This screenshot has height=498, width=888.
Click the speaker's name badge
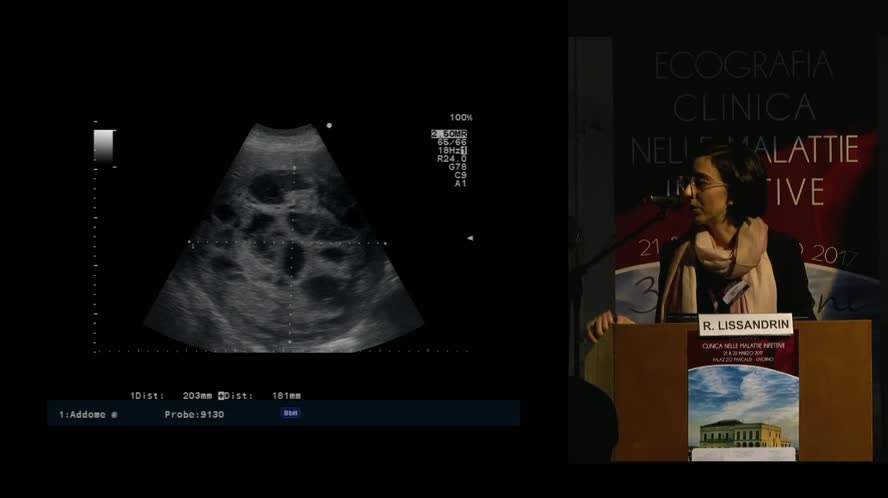734,290
